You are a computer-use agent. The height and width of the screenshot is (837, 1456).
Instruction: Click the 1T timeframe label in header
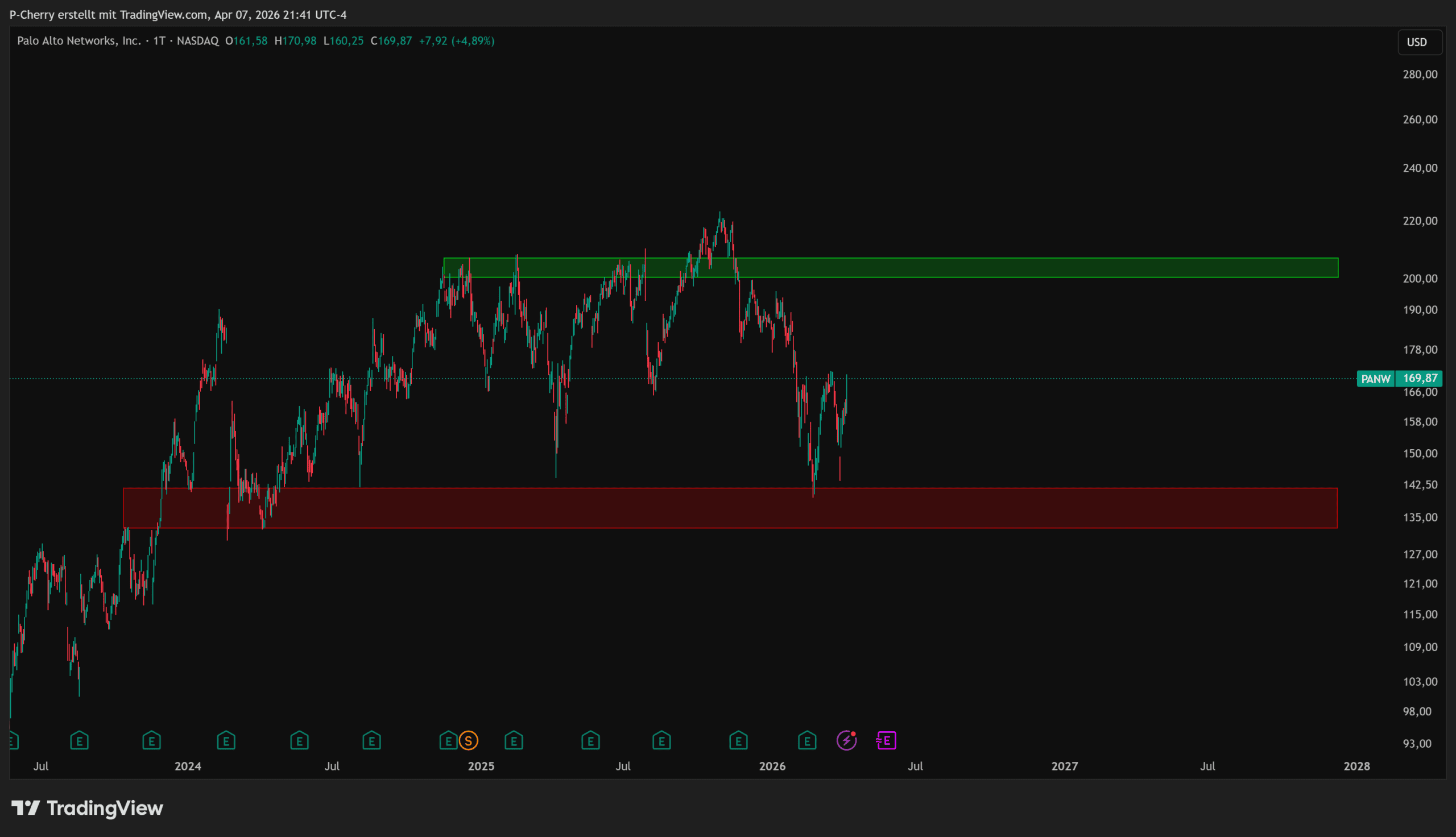pyautogui.click(x=159, y=41)
